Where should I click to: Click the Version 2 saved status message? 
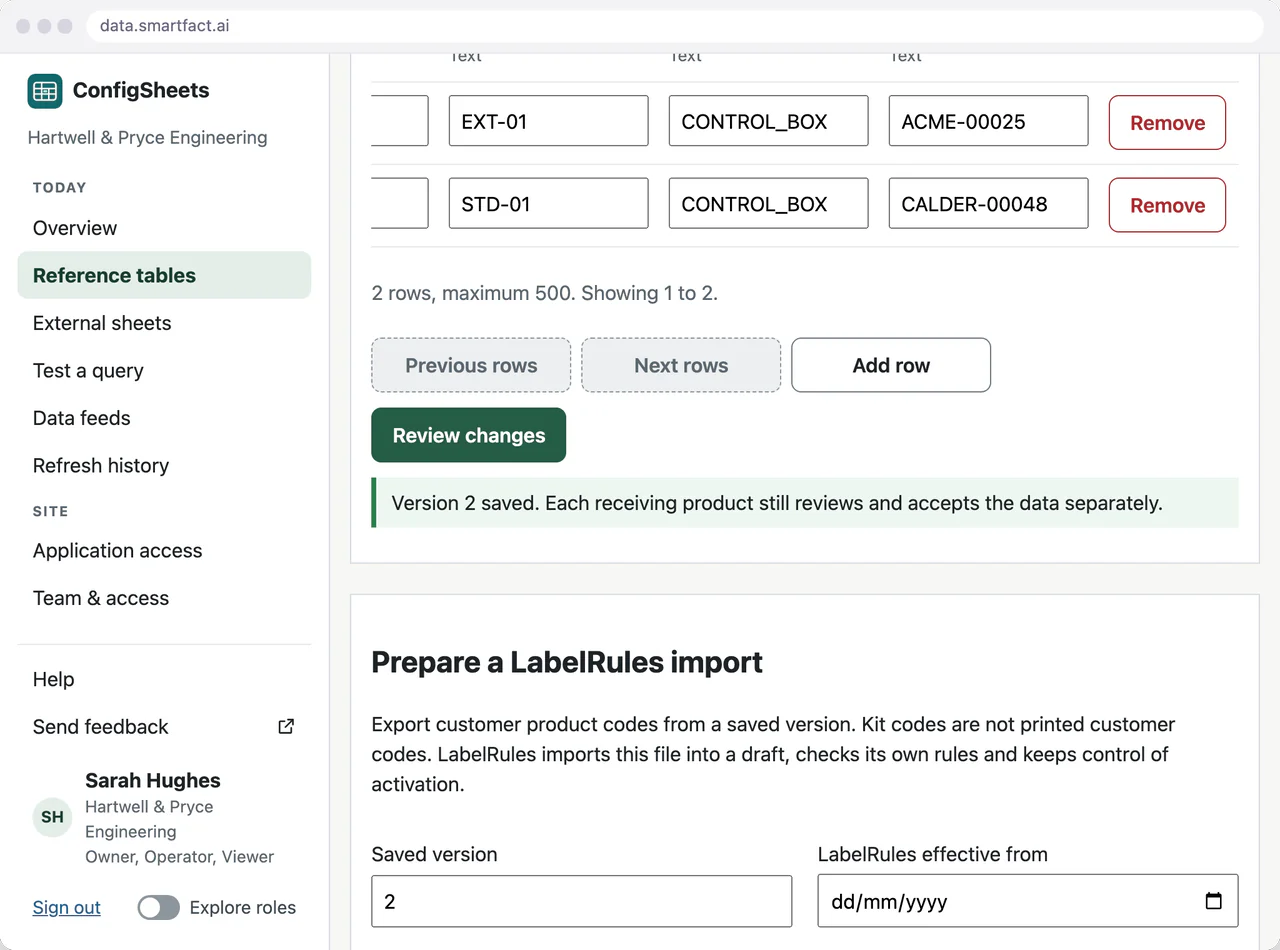click(x=805, y=503)
